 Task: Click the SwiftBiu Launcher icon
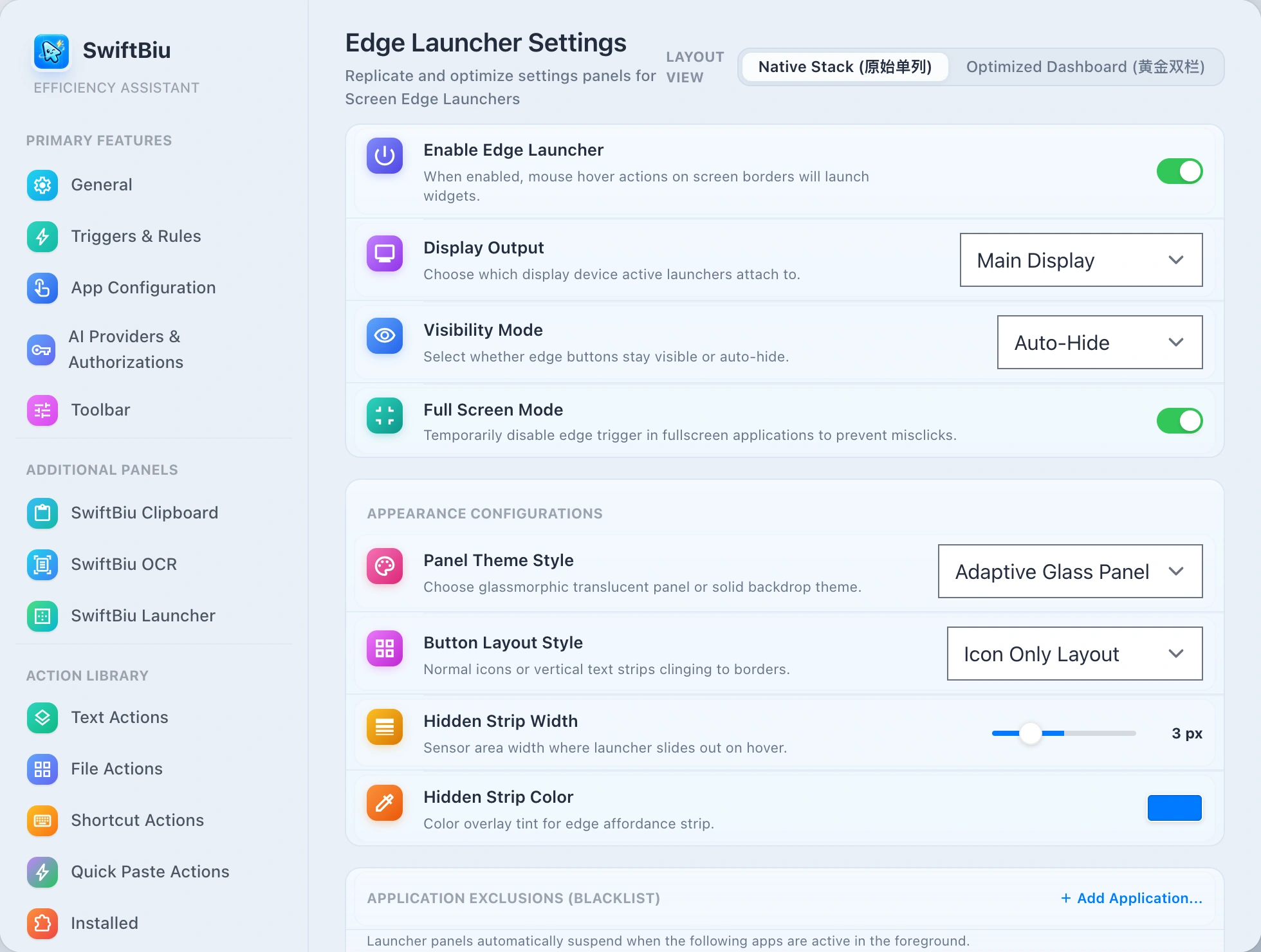[42, 616]
